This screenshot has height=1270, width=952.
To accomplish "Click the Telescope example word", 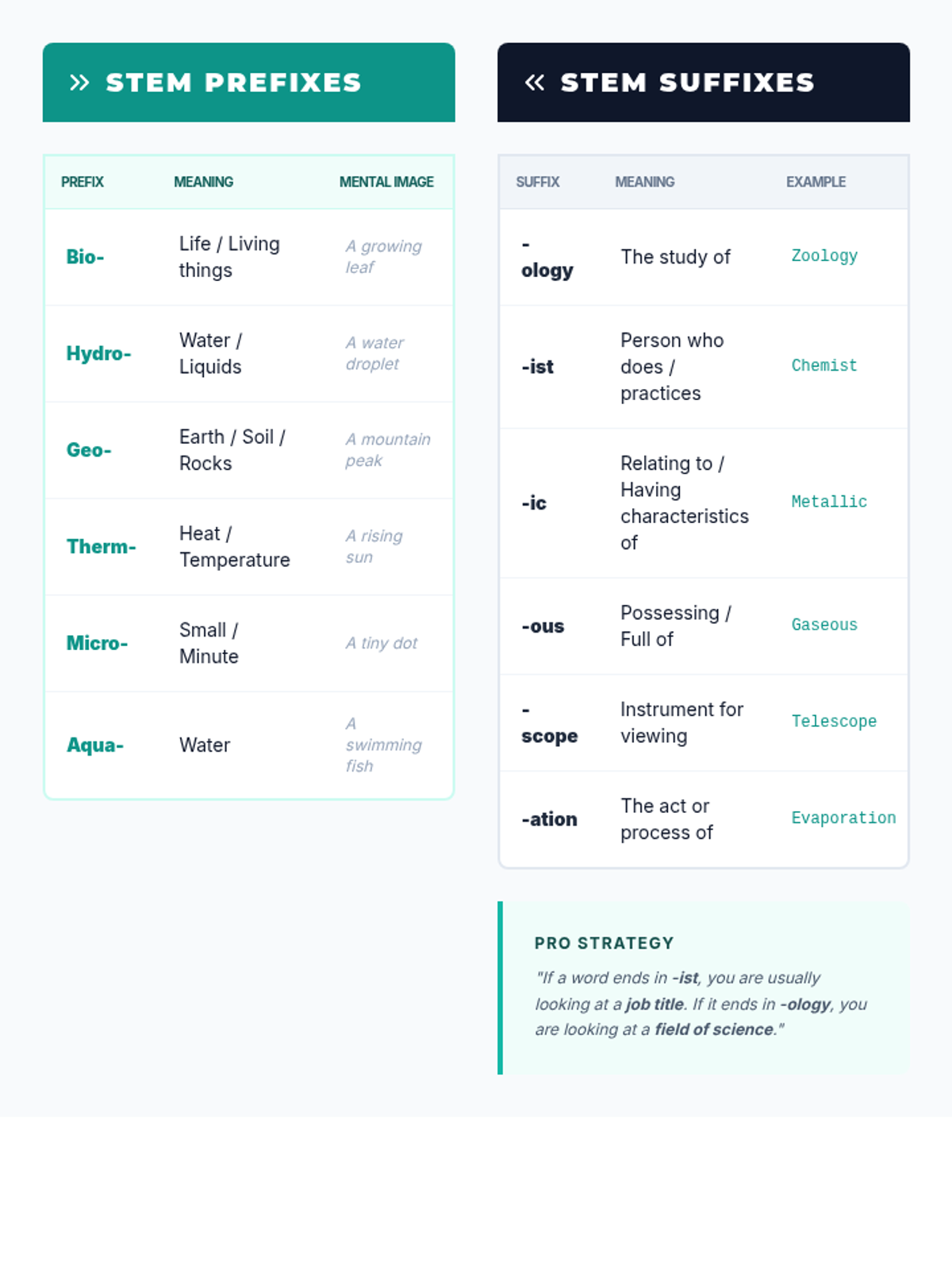I will pos(834,722).
